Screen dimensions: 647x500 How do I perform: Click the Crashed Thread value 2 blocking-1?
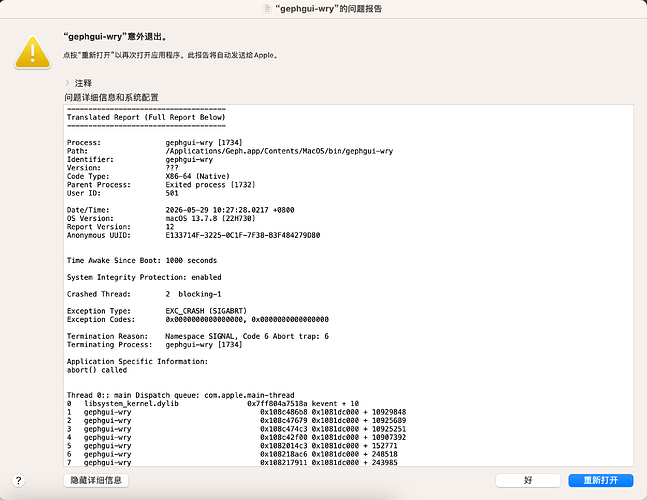click(194, 294)
